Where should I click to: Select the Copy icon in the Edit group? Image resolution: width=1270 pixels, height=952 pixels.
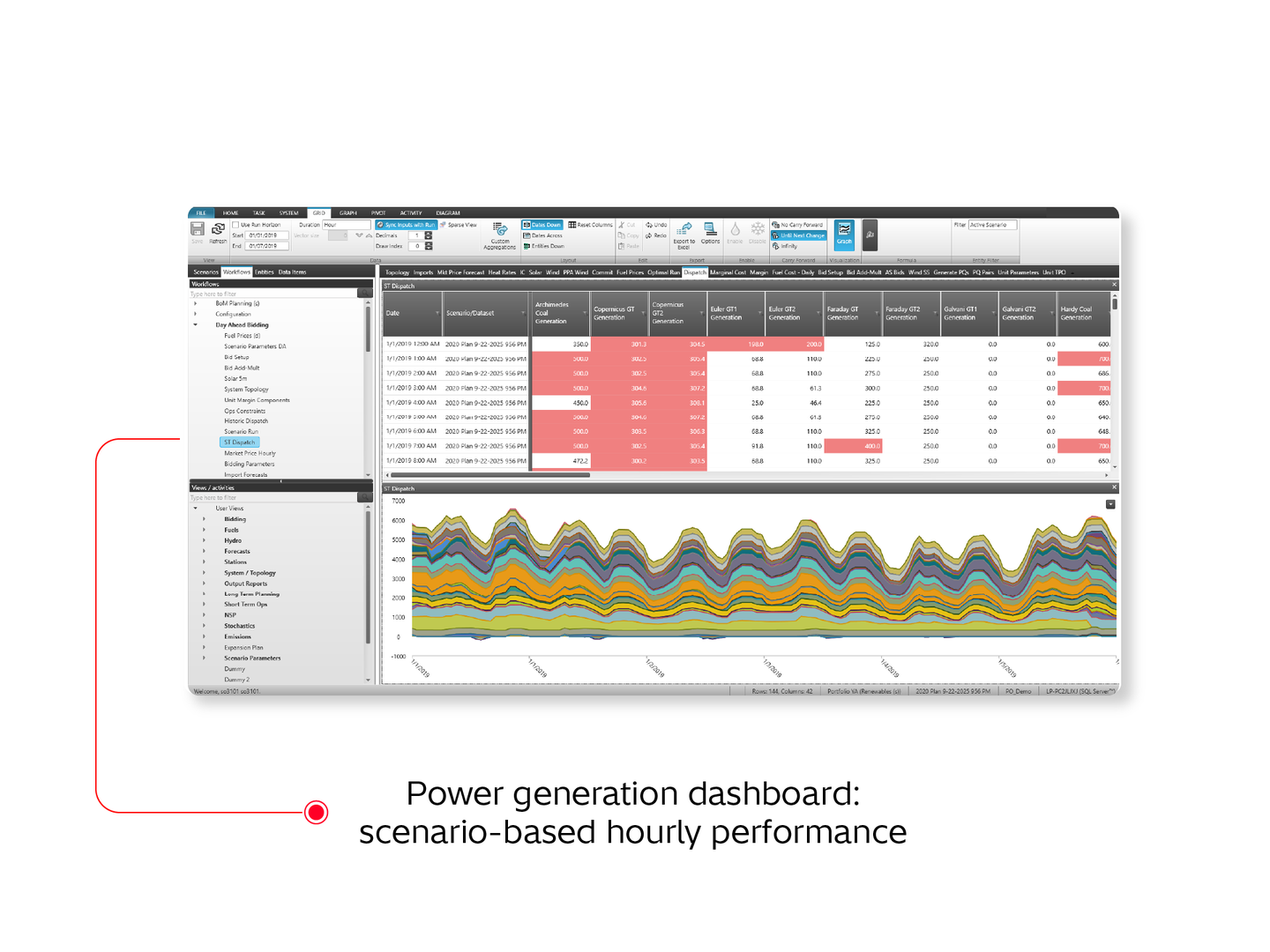[x=628, y=235]
